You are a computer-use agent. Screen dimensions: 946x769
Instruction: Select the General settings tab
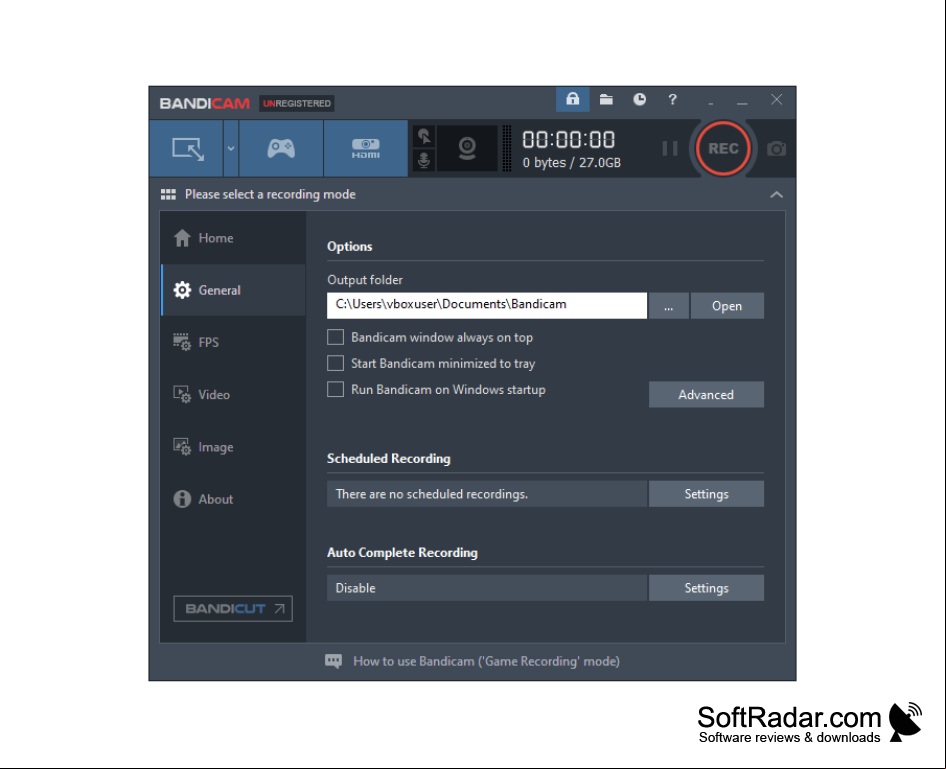[233, 290]
